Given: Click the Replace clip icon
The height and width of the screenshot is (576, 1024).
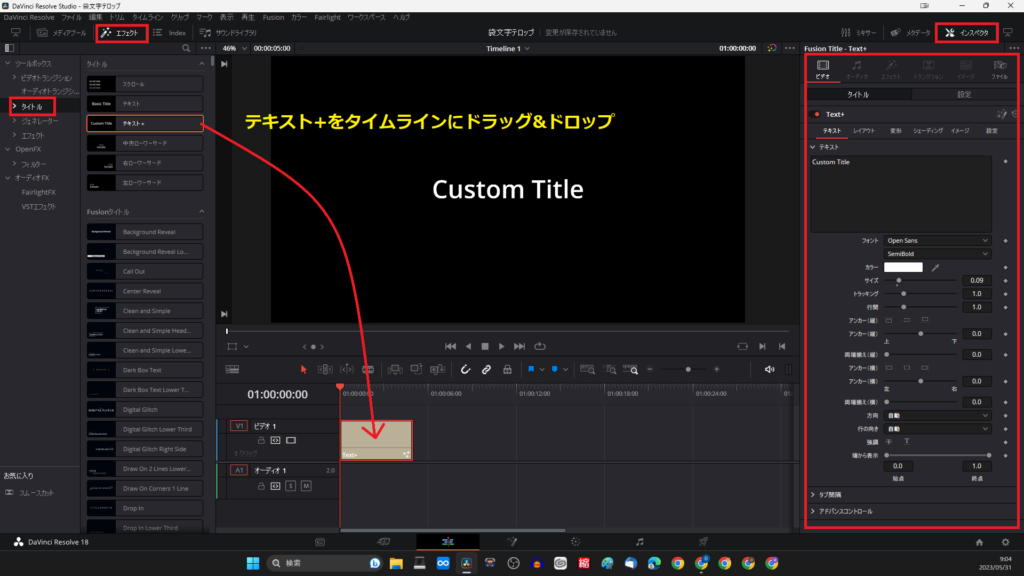Looking at the screenshot, I should click(438, 370).
